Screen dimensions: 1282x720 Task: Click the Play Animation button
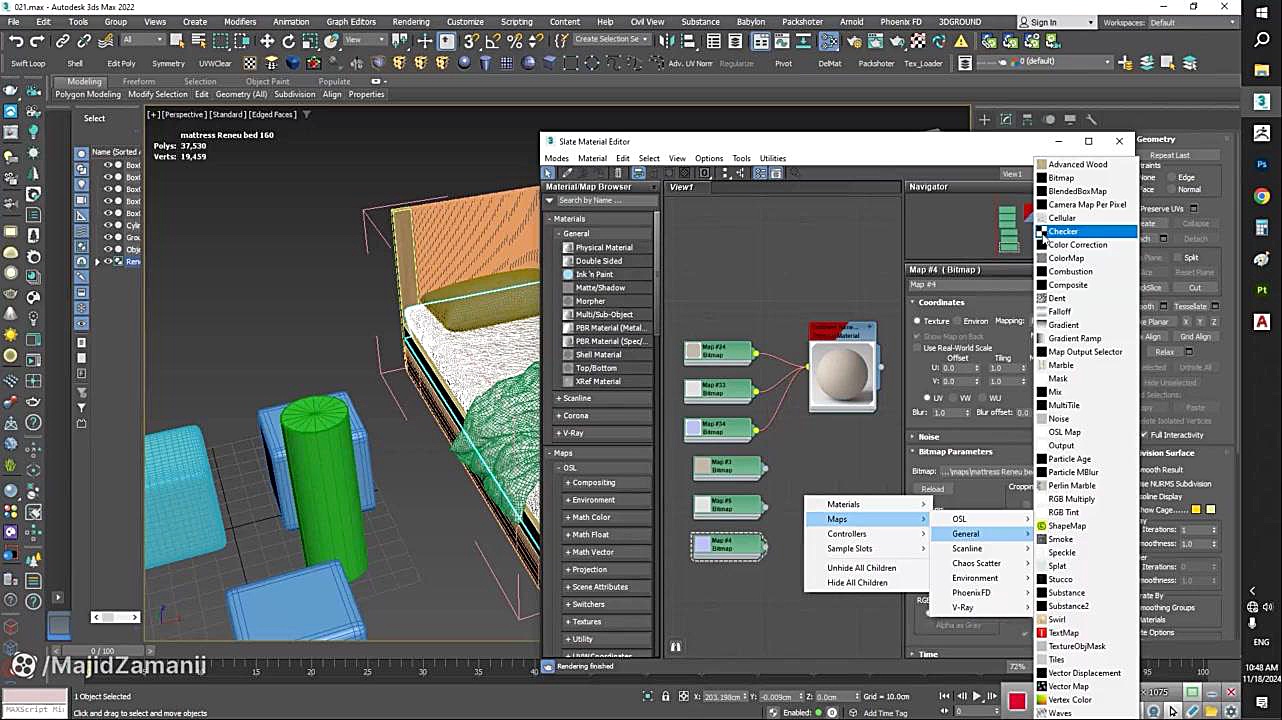coord(976,696)
